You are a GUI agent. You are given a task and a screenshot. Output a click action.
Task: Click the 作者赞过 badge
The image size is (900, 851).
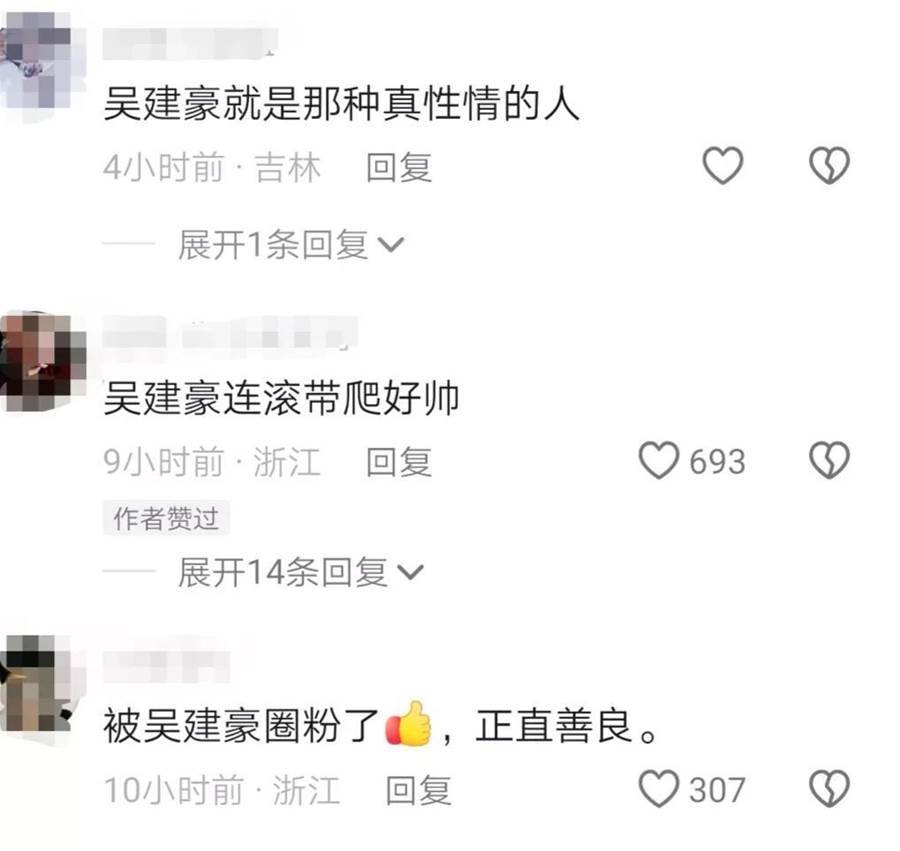click(166, 518)
